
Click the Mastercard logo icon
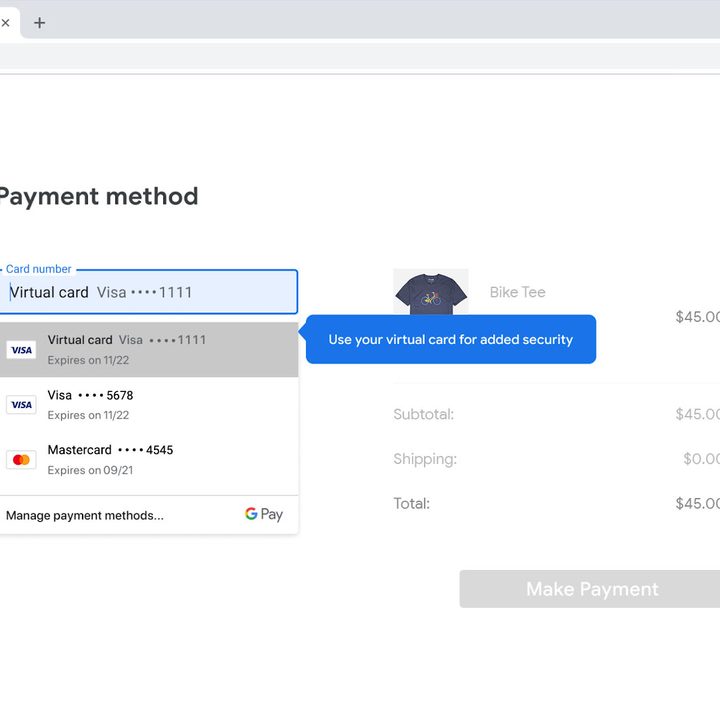click(21, 459)
